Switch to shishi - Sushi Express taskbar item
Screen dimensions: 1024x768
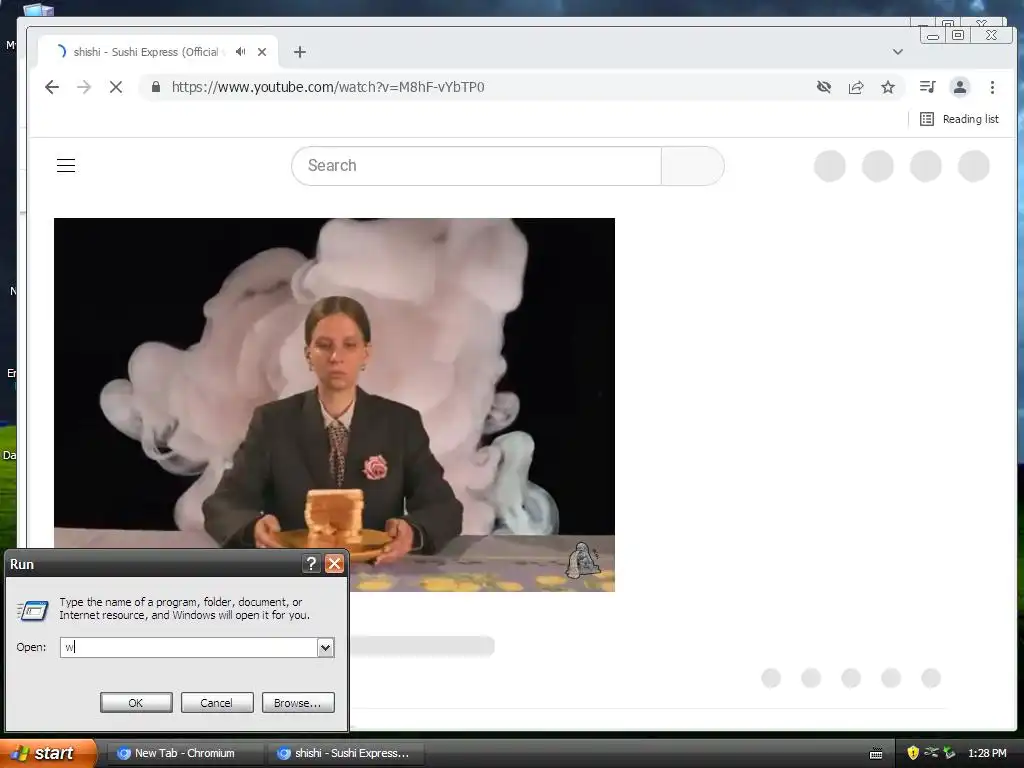[346, 753]
